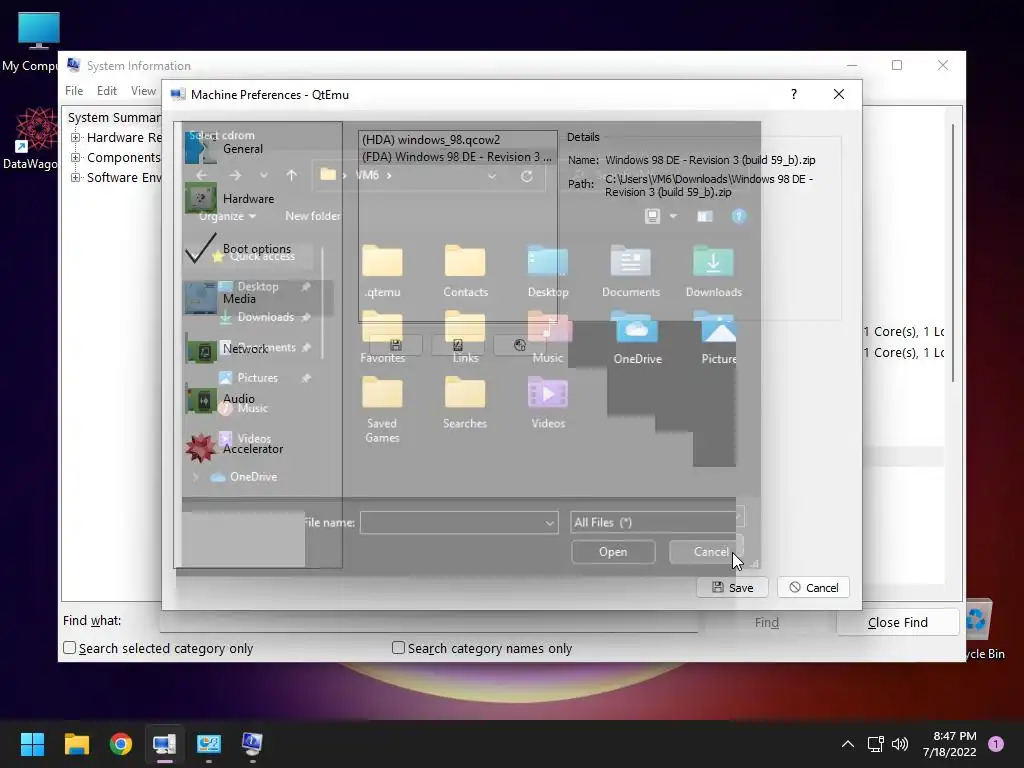Image resolution: width=1024 pixels, height=768 pixels.
Task: Go back in the file dialog
Action: point(202,175)
